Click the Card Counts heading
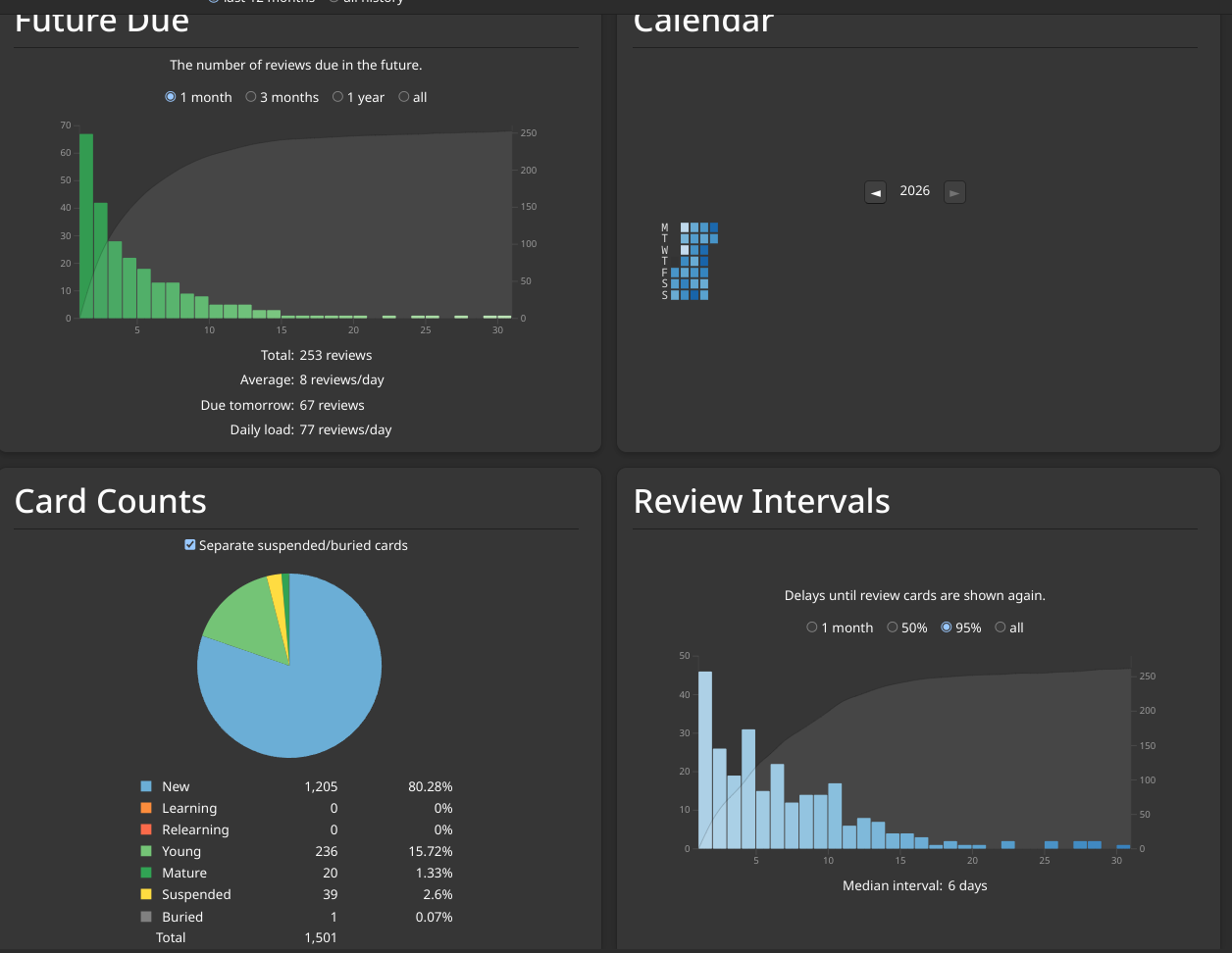The height and width of the screenshot is (953, 1232). [111, 501]
